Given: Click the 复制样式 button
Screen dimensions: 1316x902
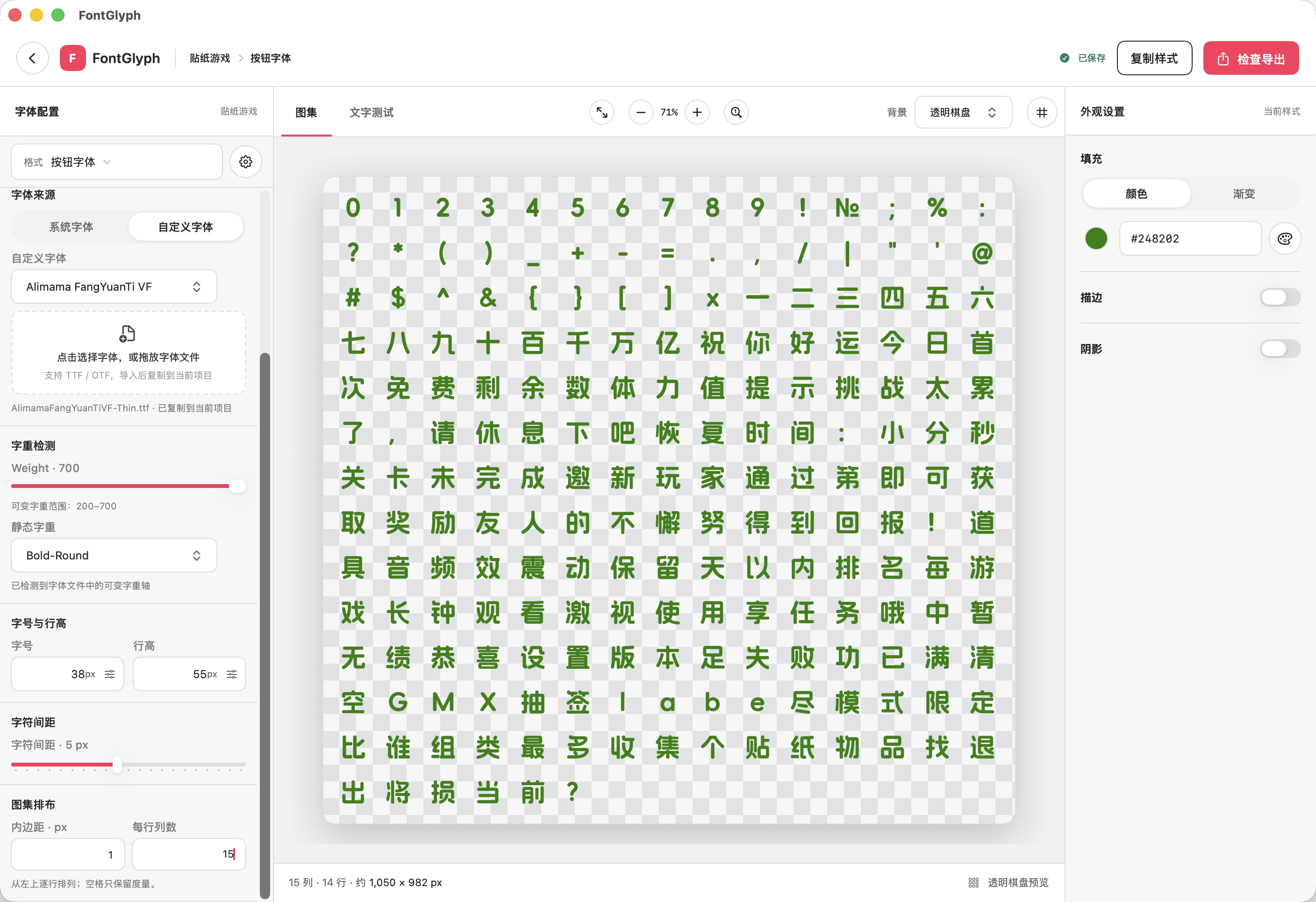Looking at the screenshot, I should [x=1154, y=58].
